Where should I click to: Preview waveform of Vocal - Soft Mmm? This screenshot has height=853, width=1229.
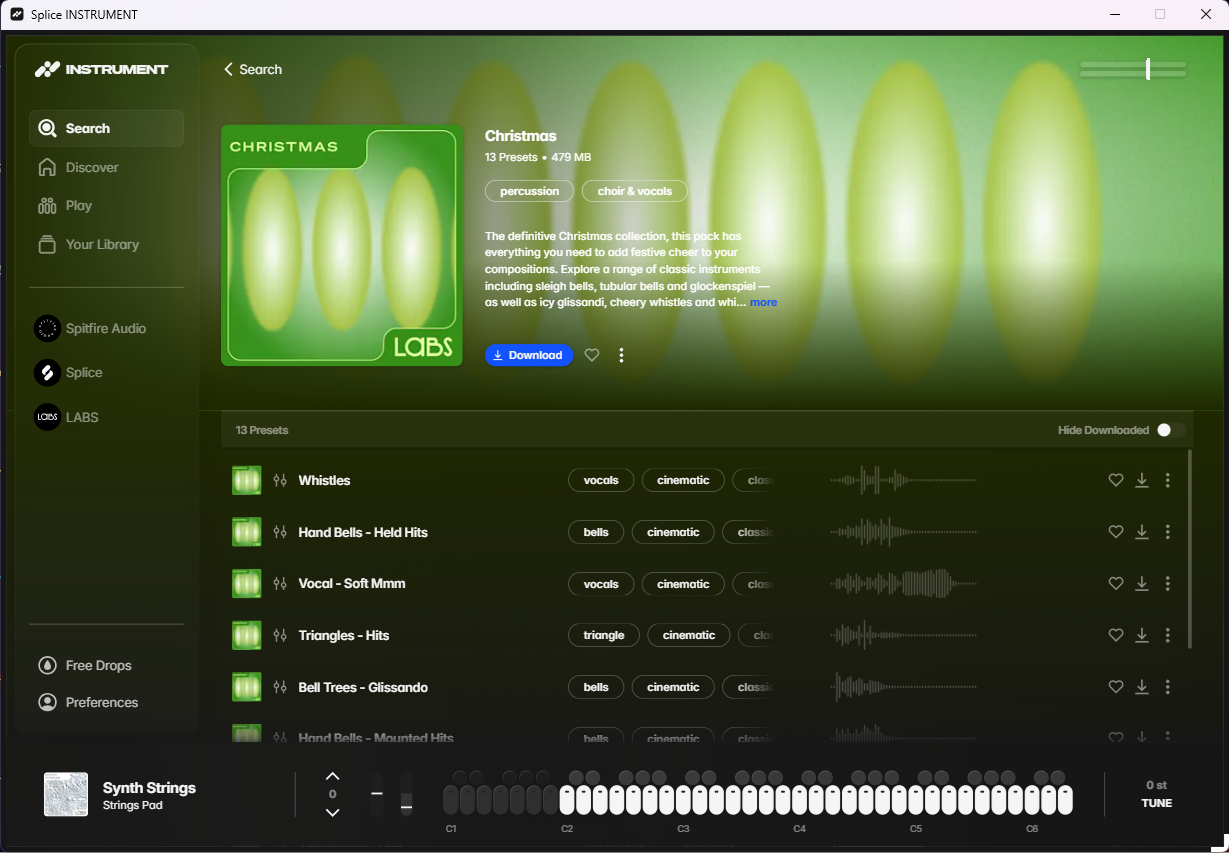coord(906,583)
